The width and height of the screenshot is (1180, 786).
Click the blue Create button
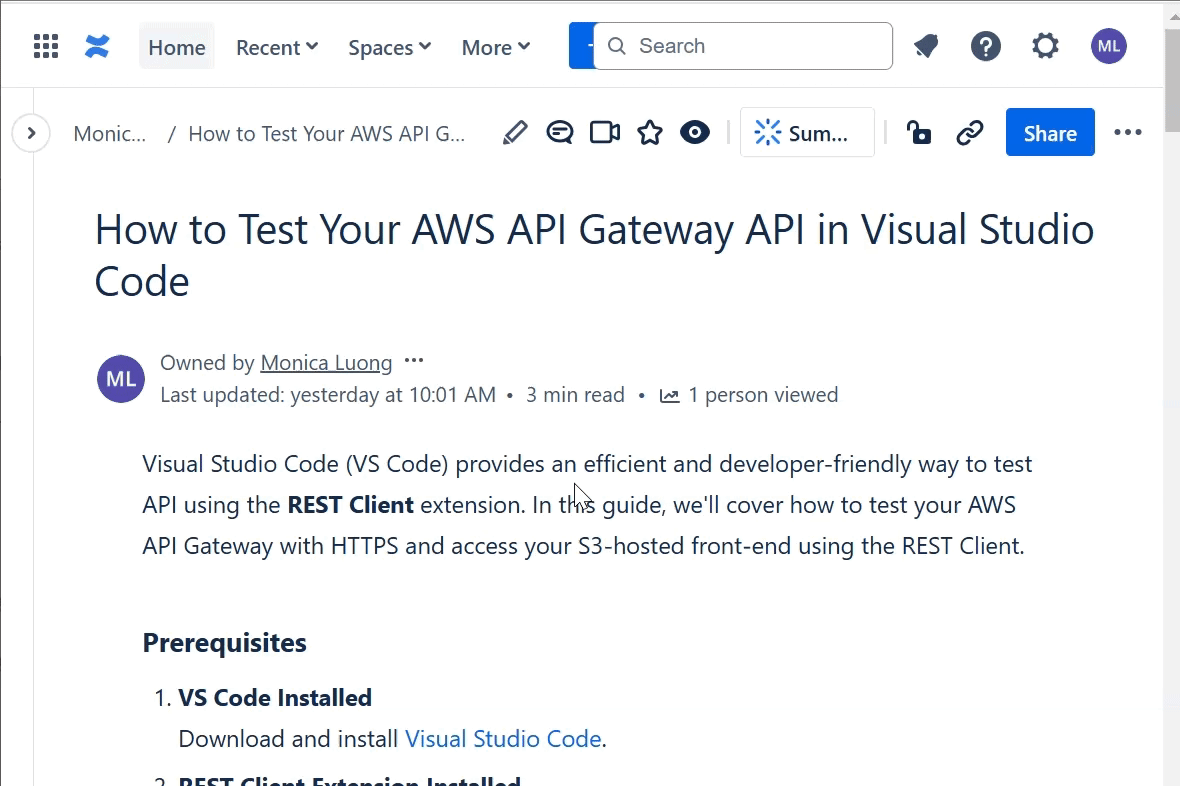[x=582, y=46]
